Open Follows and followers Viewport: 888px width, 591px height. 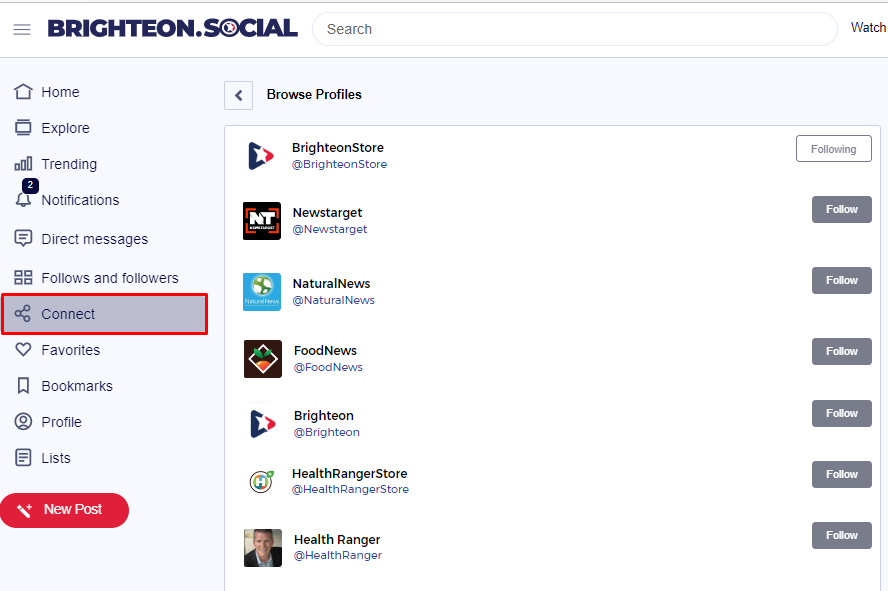tap(110, 278)
